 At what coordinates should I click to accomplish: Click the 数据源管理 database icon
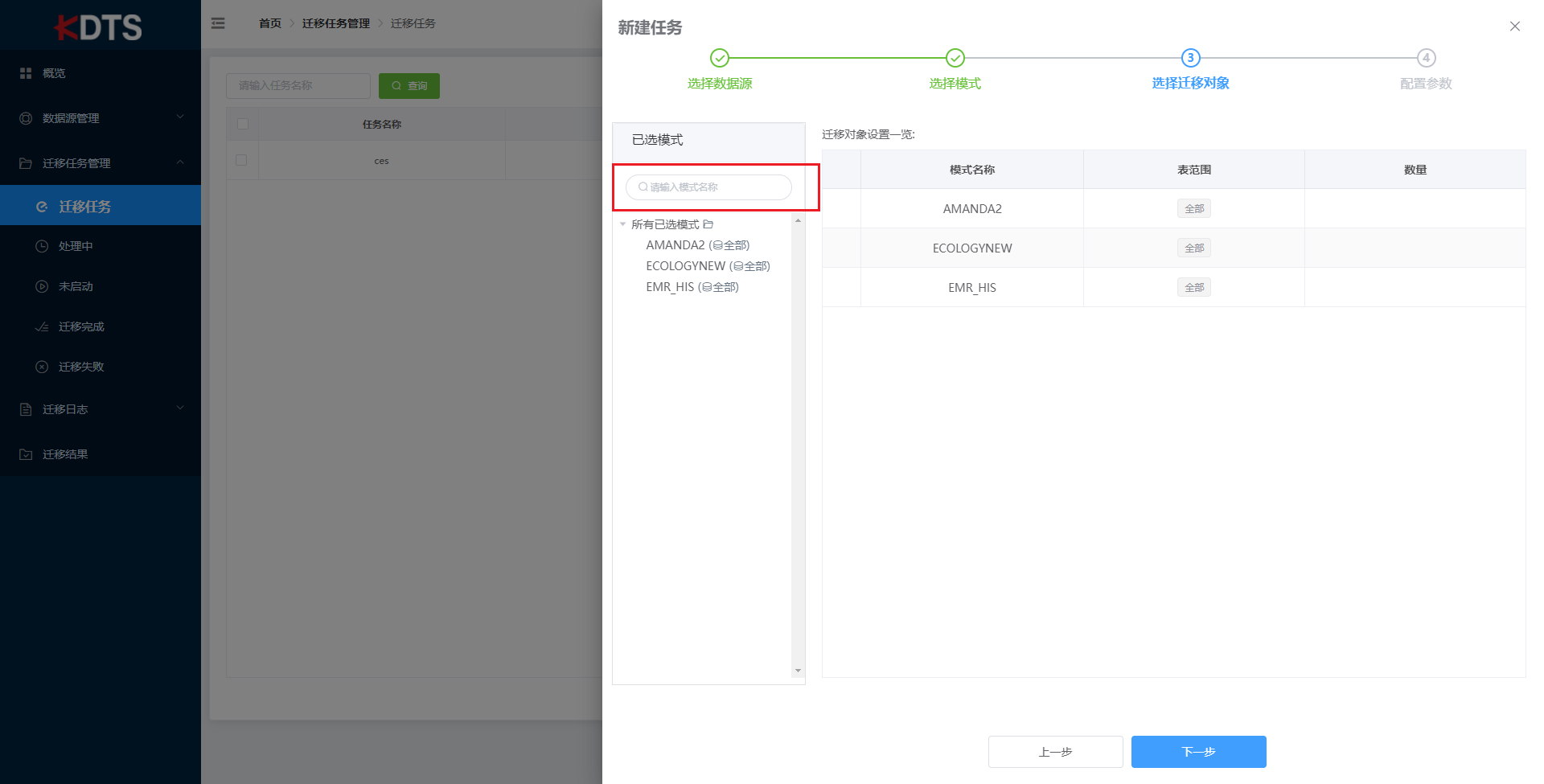click(26, 118)
